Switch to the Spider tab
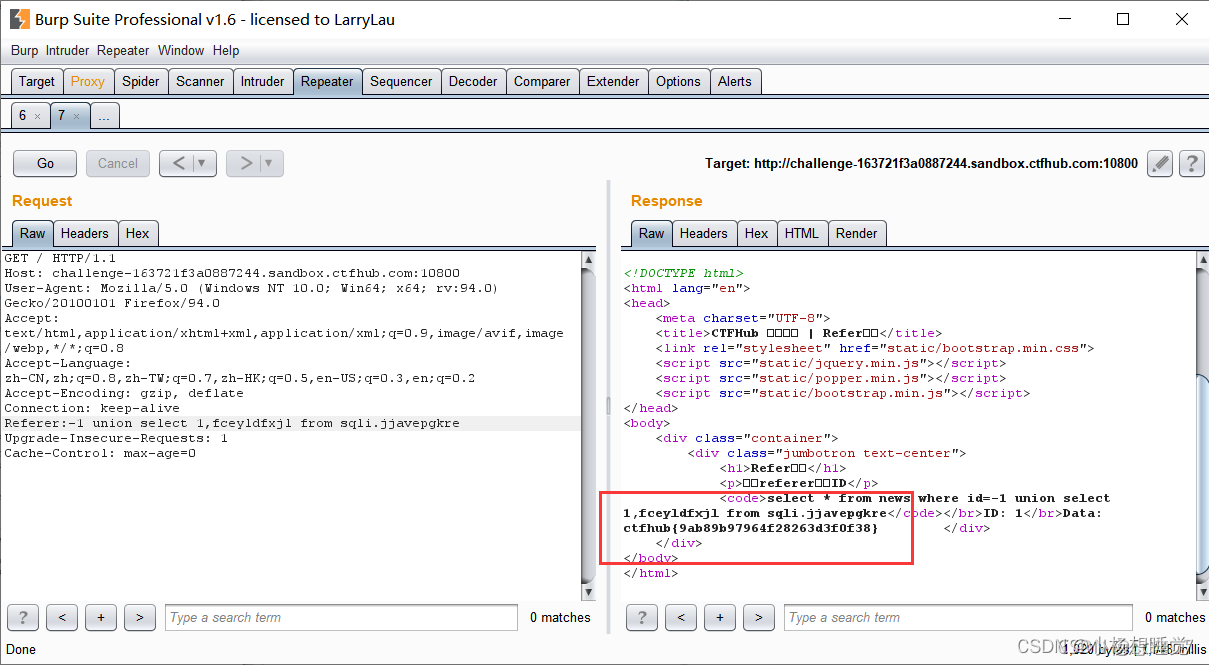 coord(141,82)
